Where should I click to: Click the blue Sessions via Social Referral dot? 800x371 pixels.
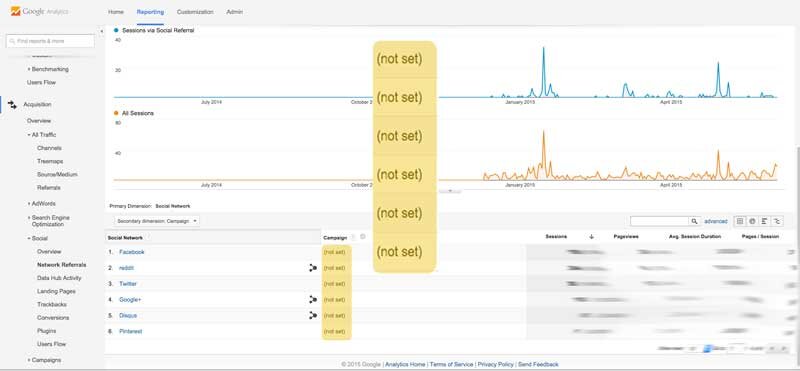pos(116,30)
